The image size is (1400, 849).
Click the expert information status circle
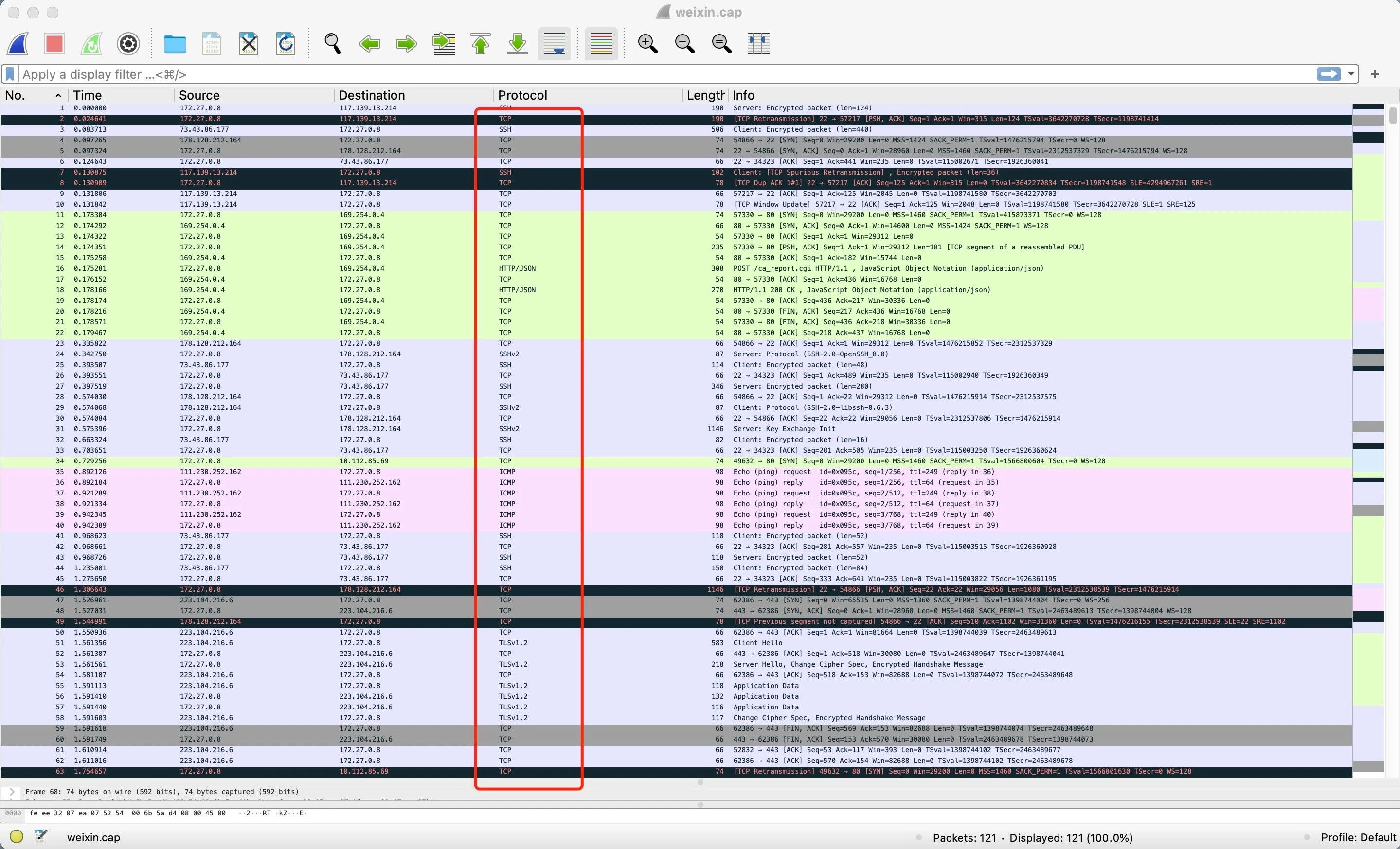(x=17, y=836)
